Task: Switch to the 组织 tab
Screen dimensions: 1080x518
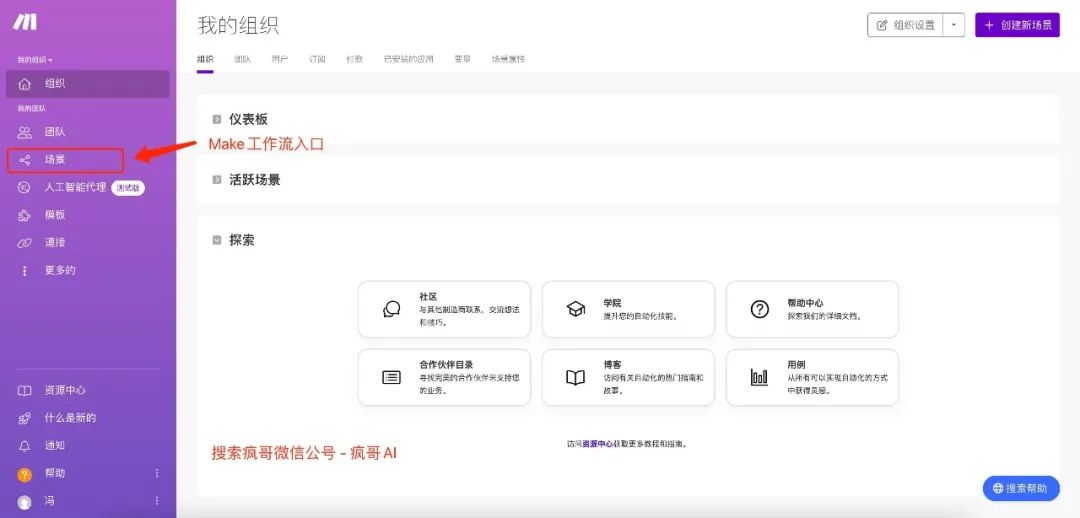Action: pyautogui.click(x=205, y=59)
